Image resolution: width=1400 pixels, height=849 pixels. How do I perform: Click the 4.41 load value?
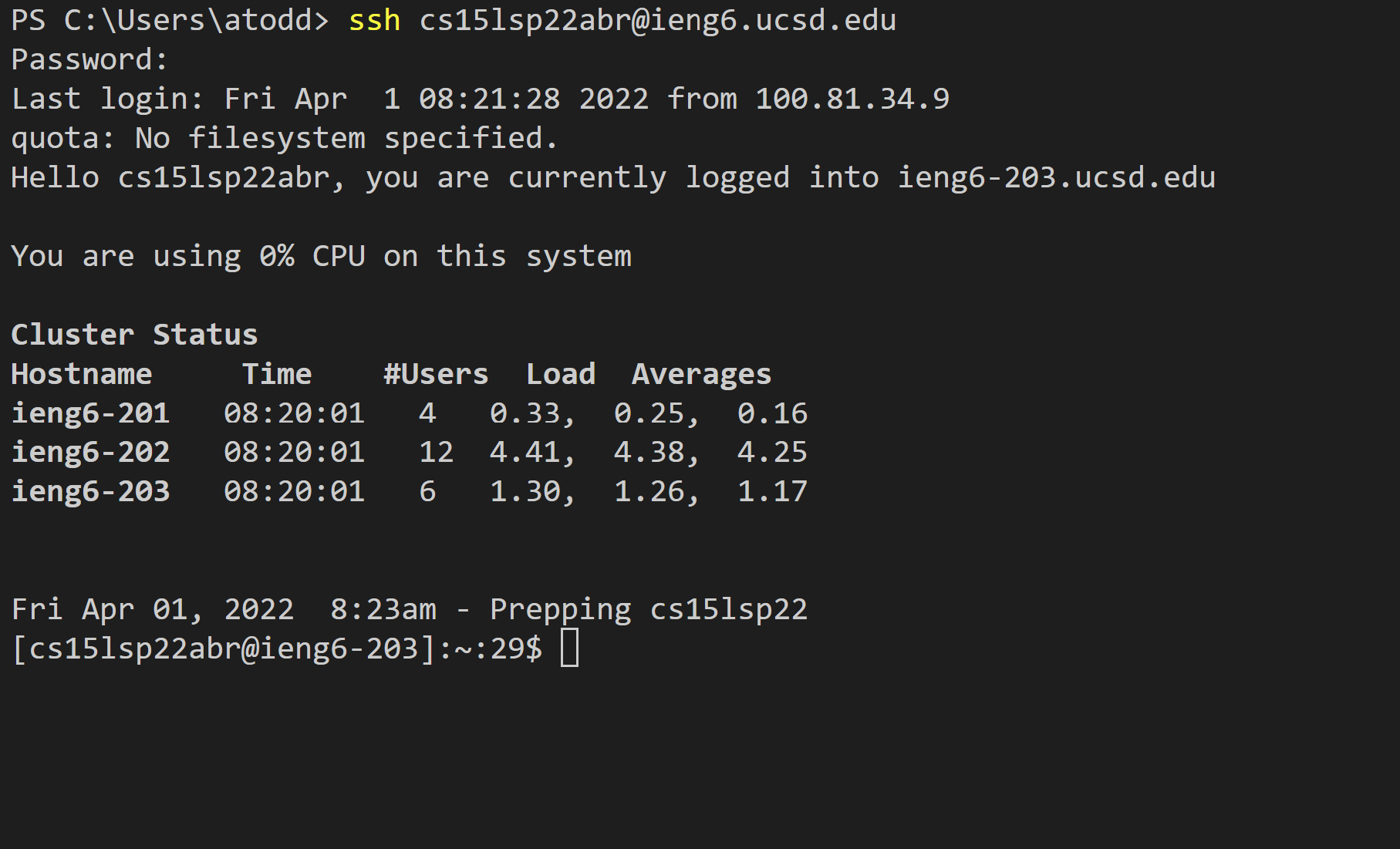coord(525,452)
